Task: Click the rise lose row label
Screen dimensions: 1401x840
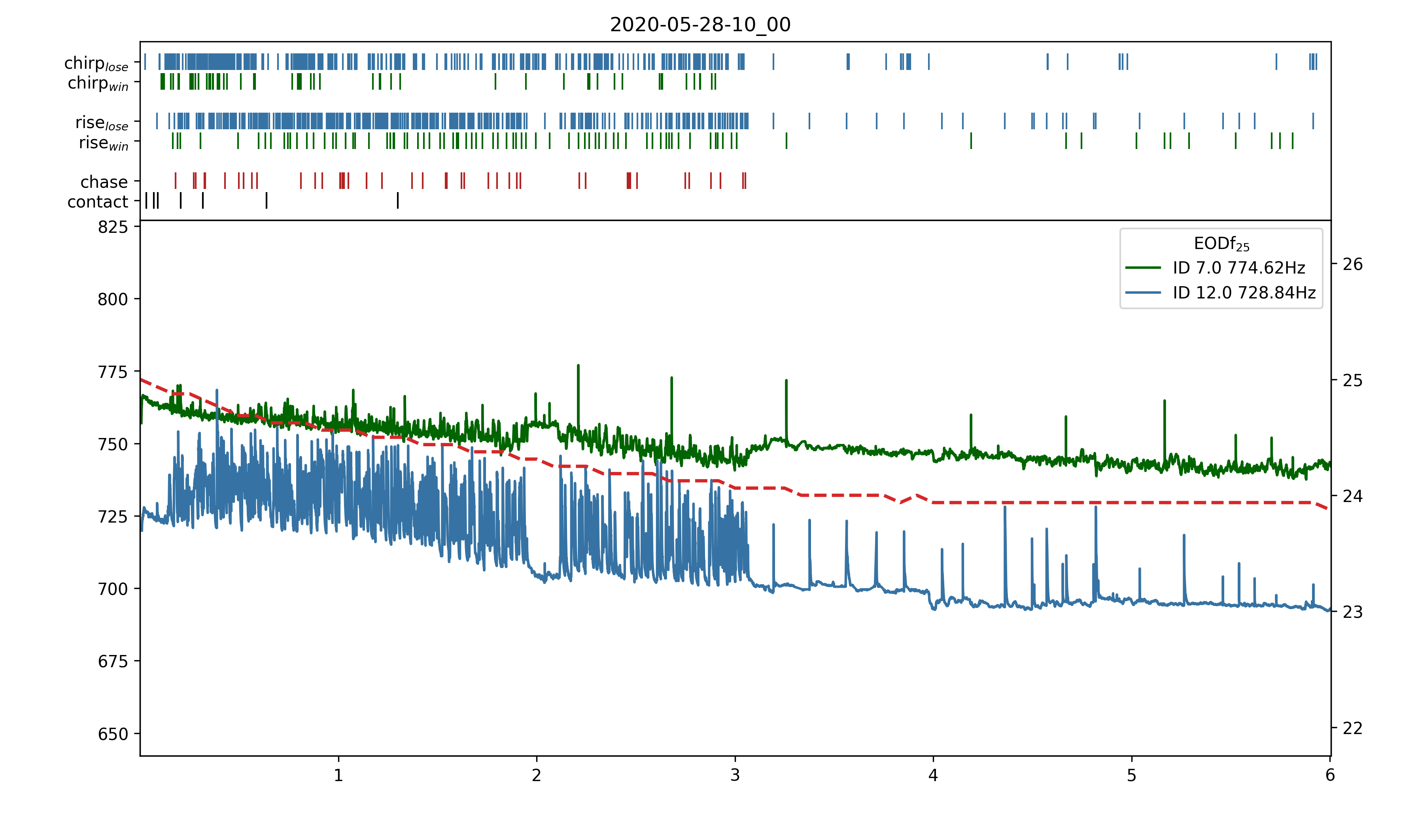Action: tap(102, 123)
